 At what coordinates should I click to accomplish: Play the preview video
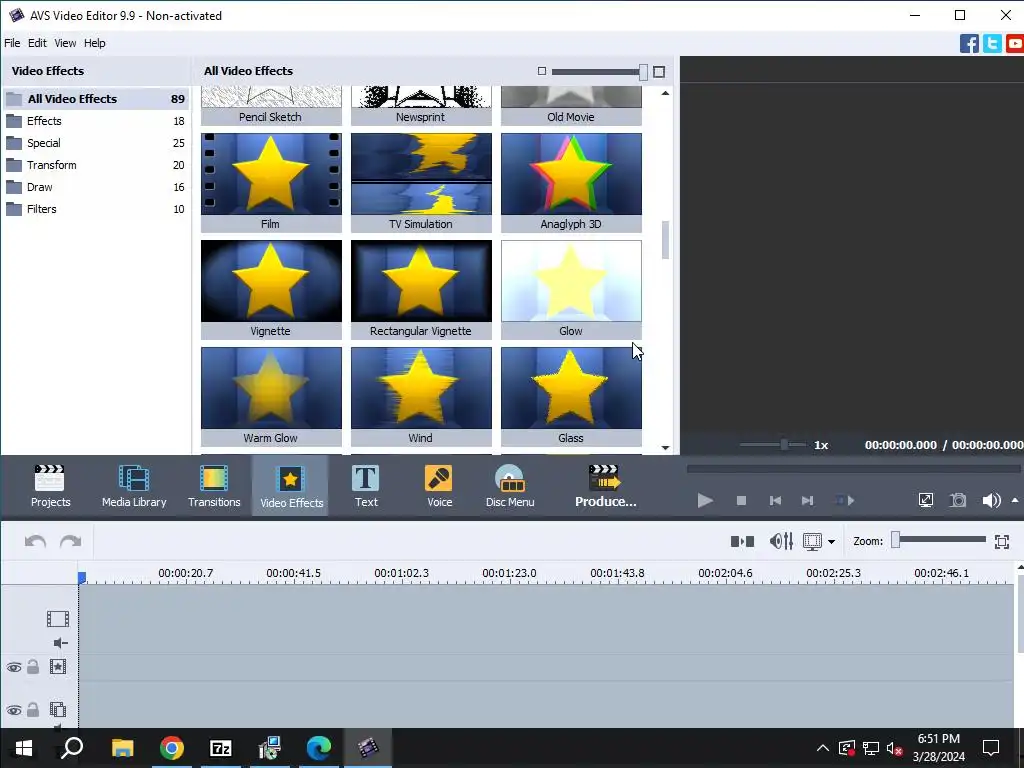[x=705, y=500]
